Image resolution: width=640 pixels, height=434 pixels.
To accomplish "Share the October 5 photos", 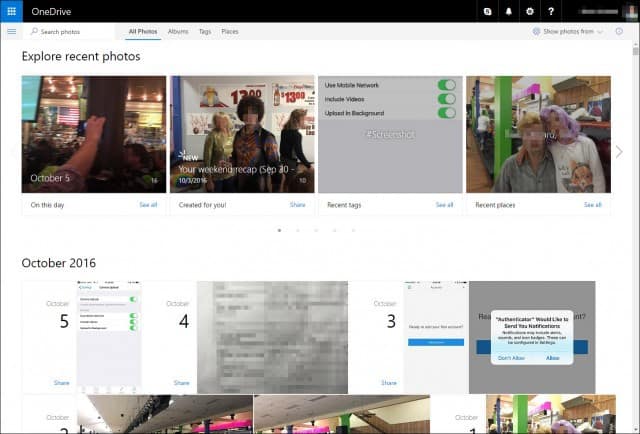I will point(62,383).
